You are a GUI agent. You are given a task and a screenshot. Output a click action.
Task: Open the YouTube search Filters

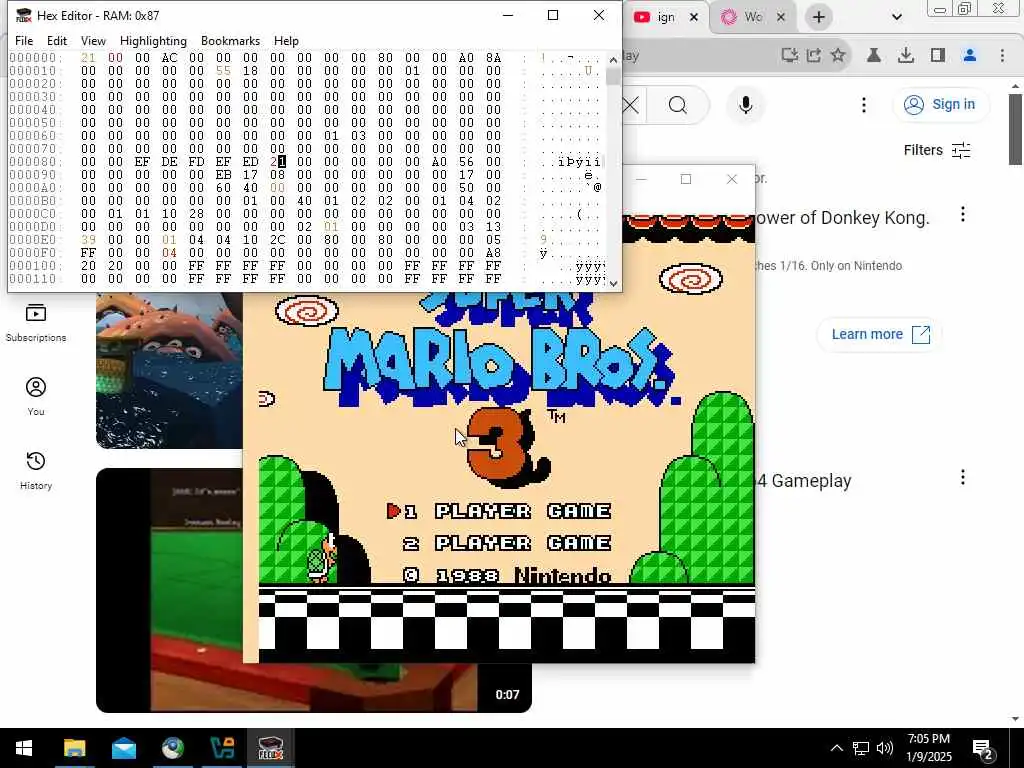coord(937,150)
